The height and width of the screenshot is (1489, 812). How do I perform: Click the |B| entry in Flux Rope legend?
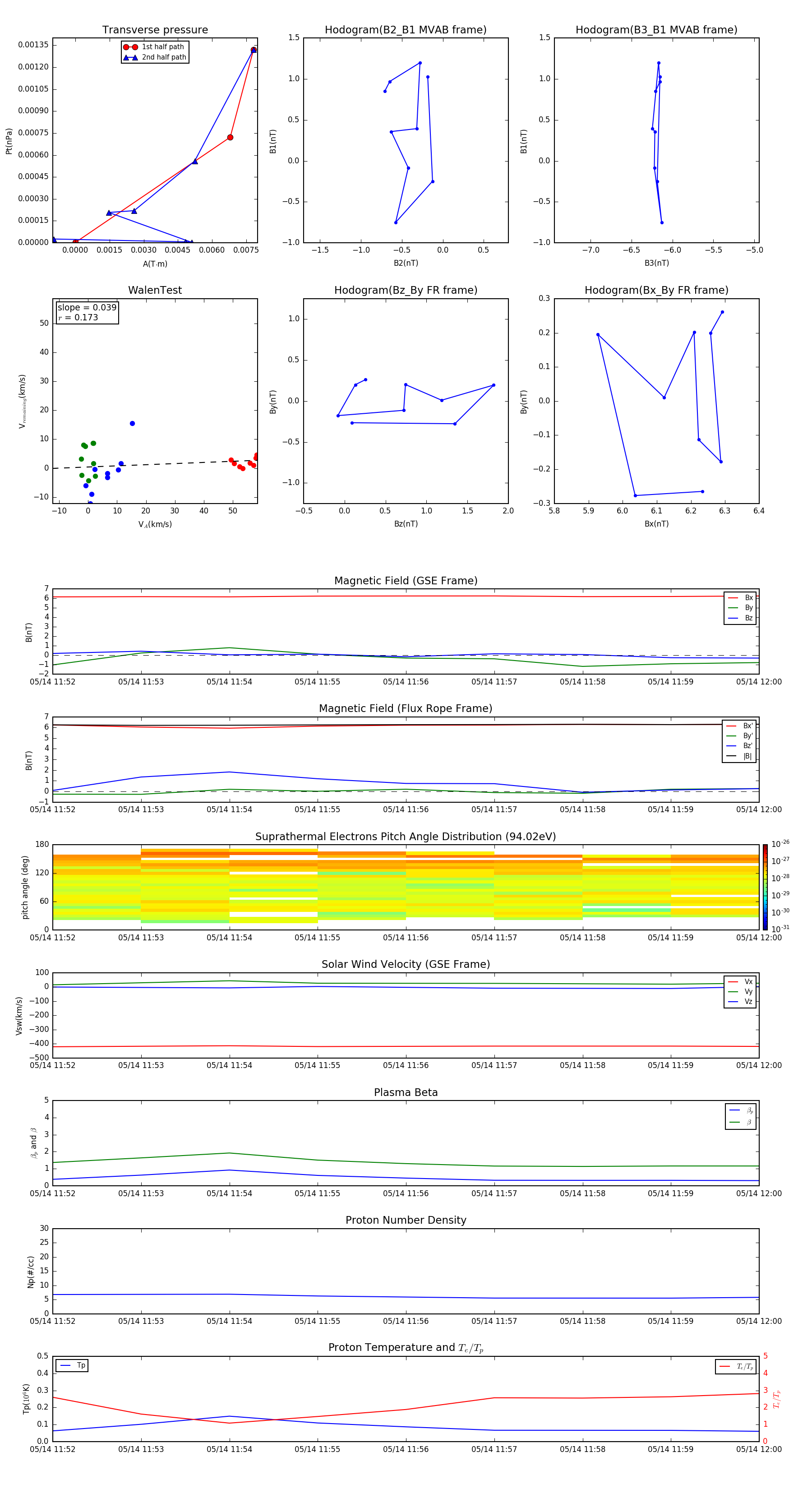pos(739,756)
